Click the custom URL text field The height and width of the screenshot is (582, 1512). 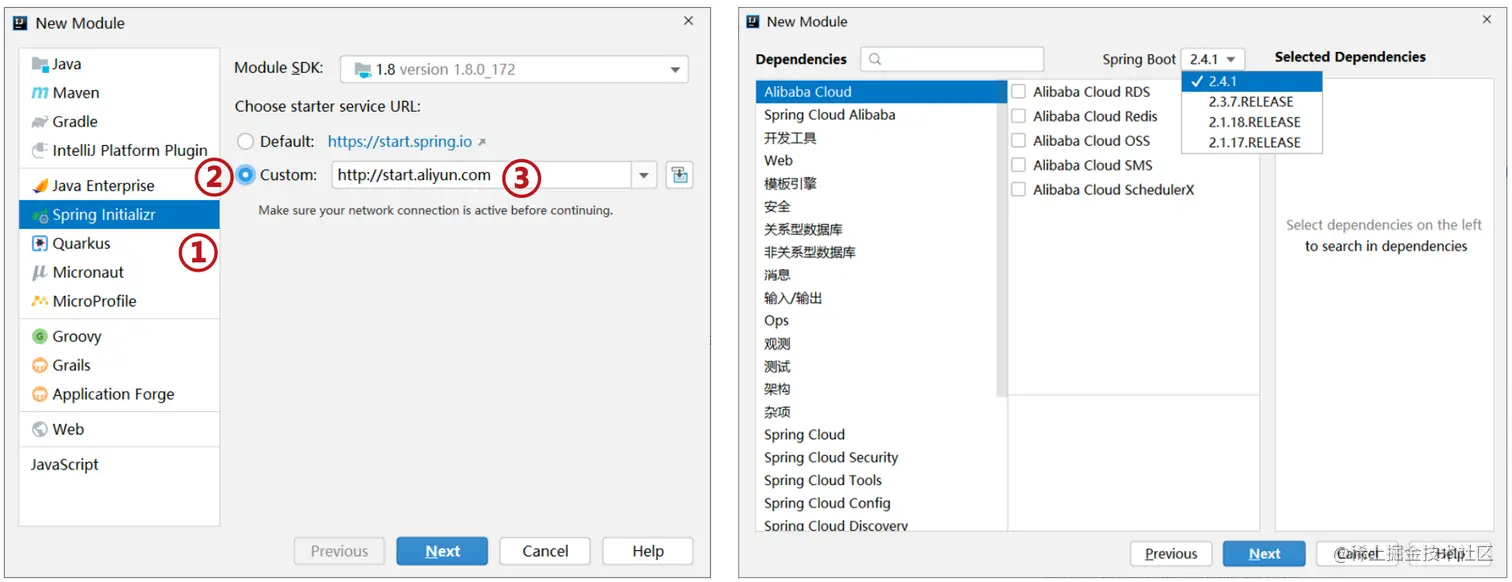pos(482,175)
